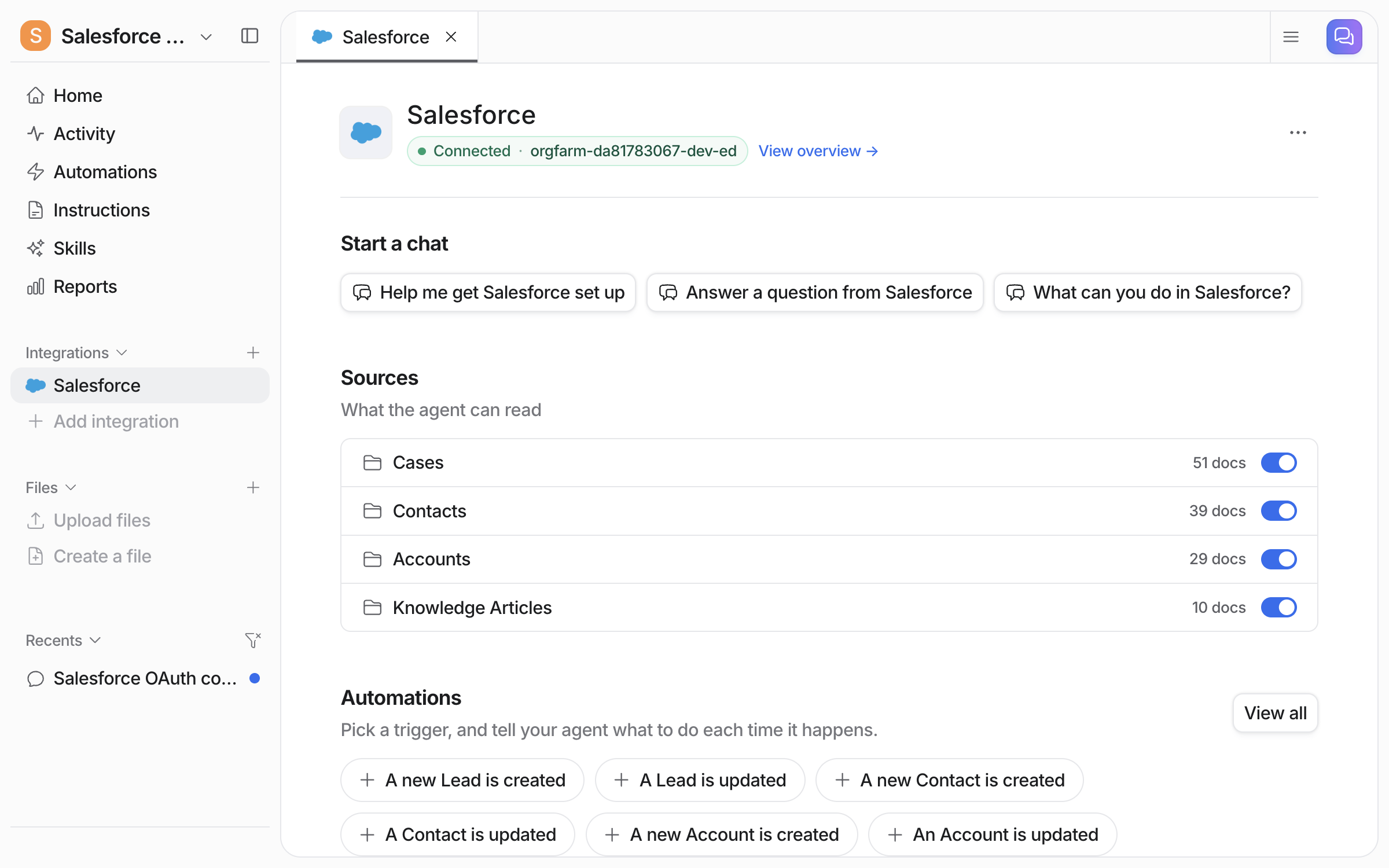Open the Knowledge Articles source row
Screen dimensions: 1389x868
point(829,608)
